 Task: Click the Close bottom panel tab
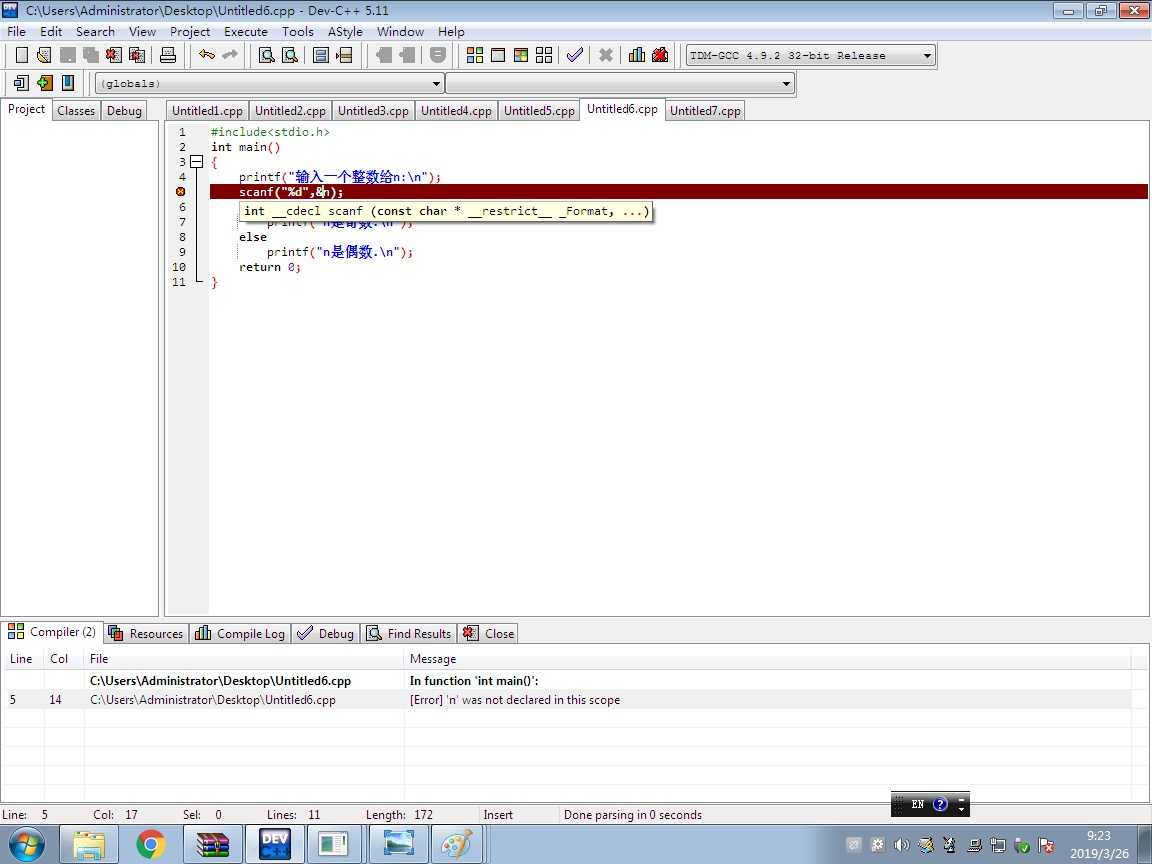click(x=489, y=633)
